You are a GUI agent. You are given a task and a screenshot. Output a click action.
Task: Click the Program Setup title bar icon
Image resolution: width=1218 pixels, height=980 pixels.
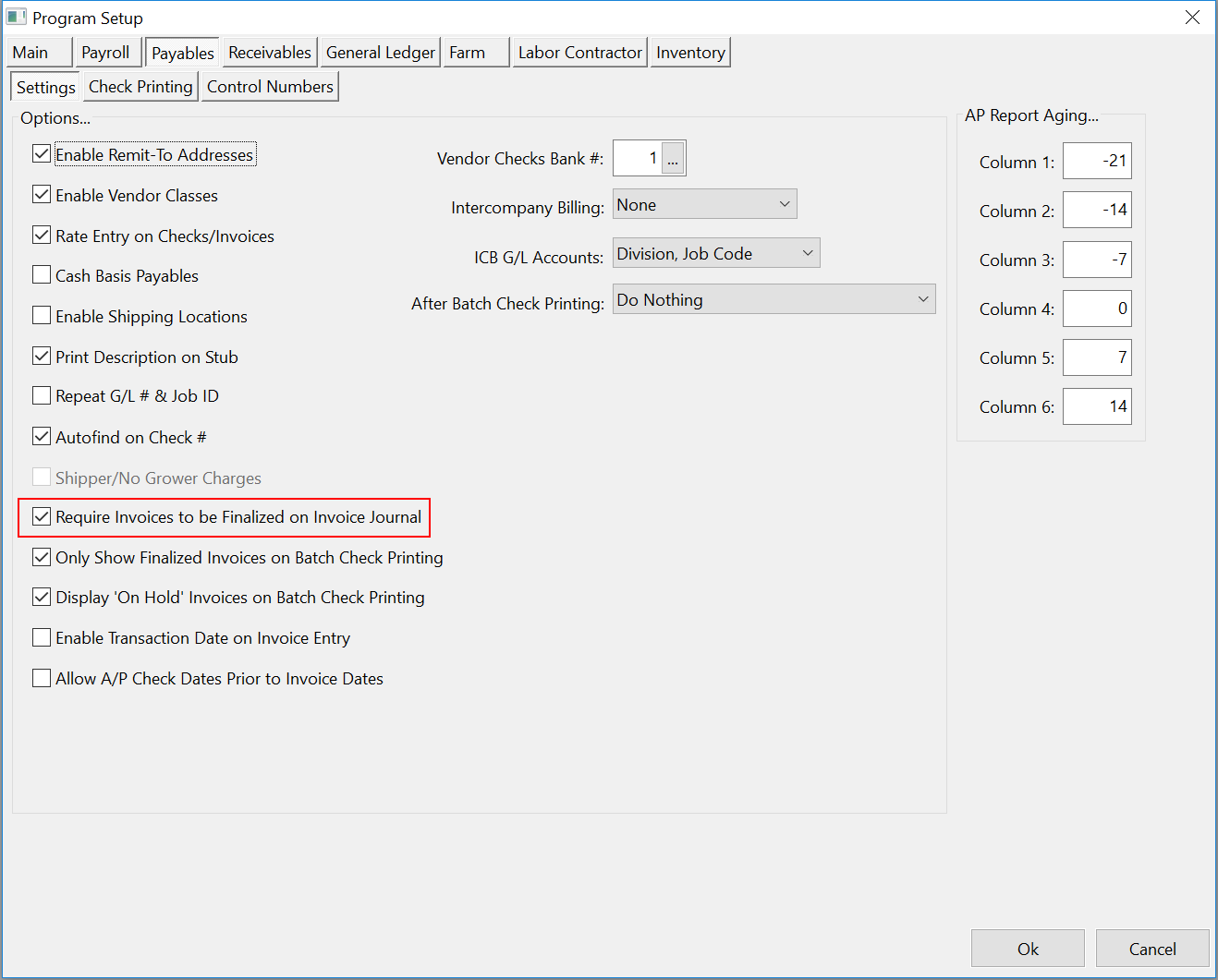pos(17,18)
